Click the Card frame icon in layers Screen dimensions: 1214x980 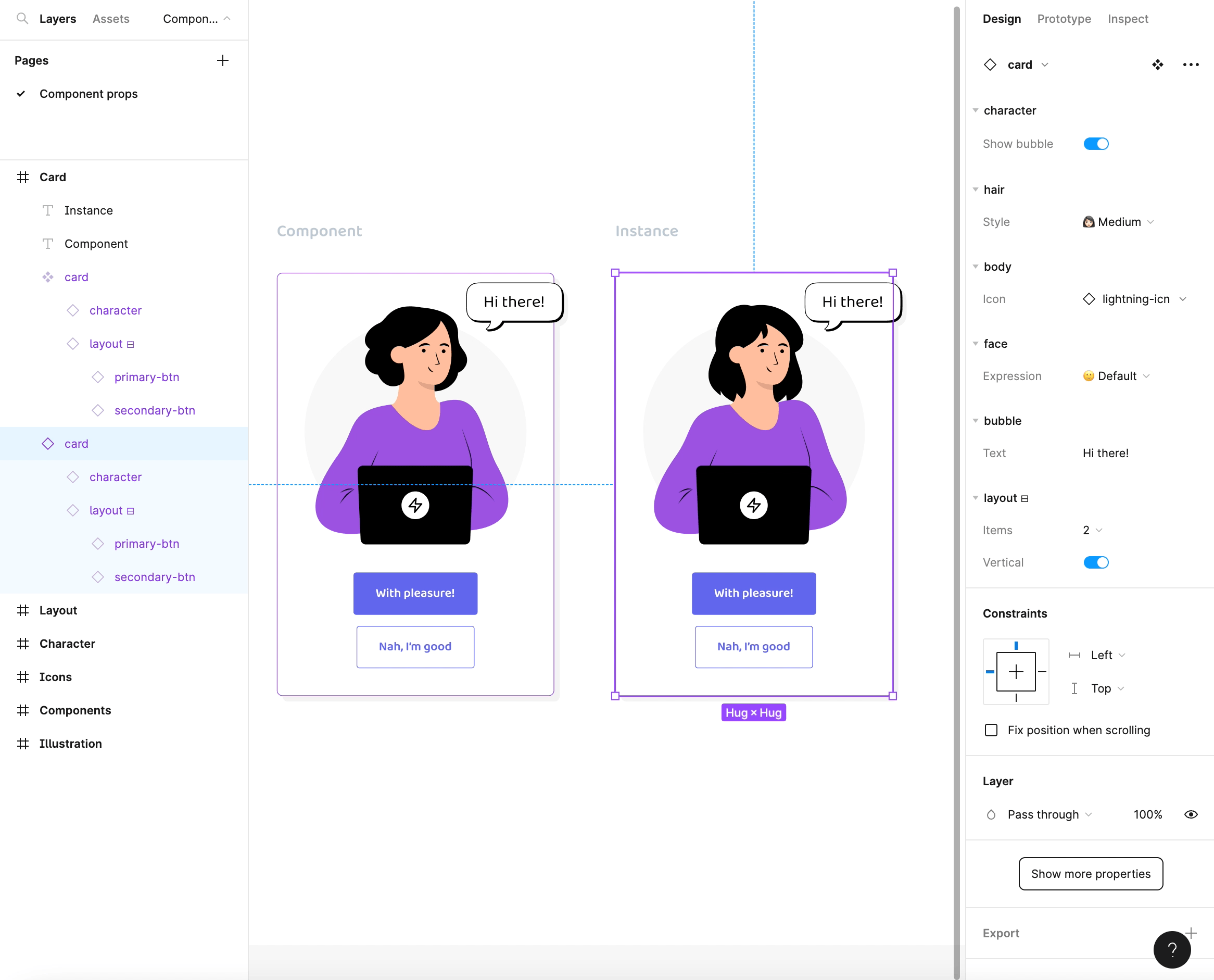click(22, 177)
